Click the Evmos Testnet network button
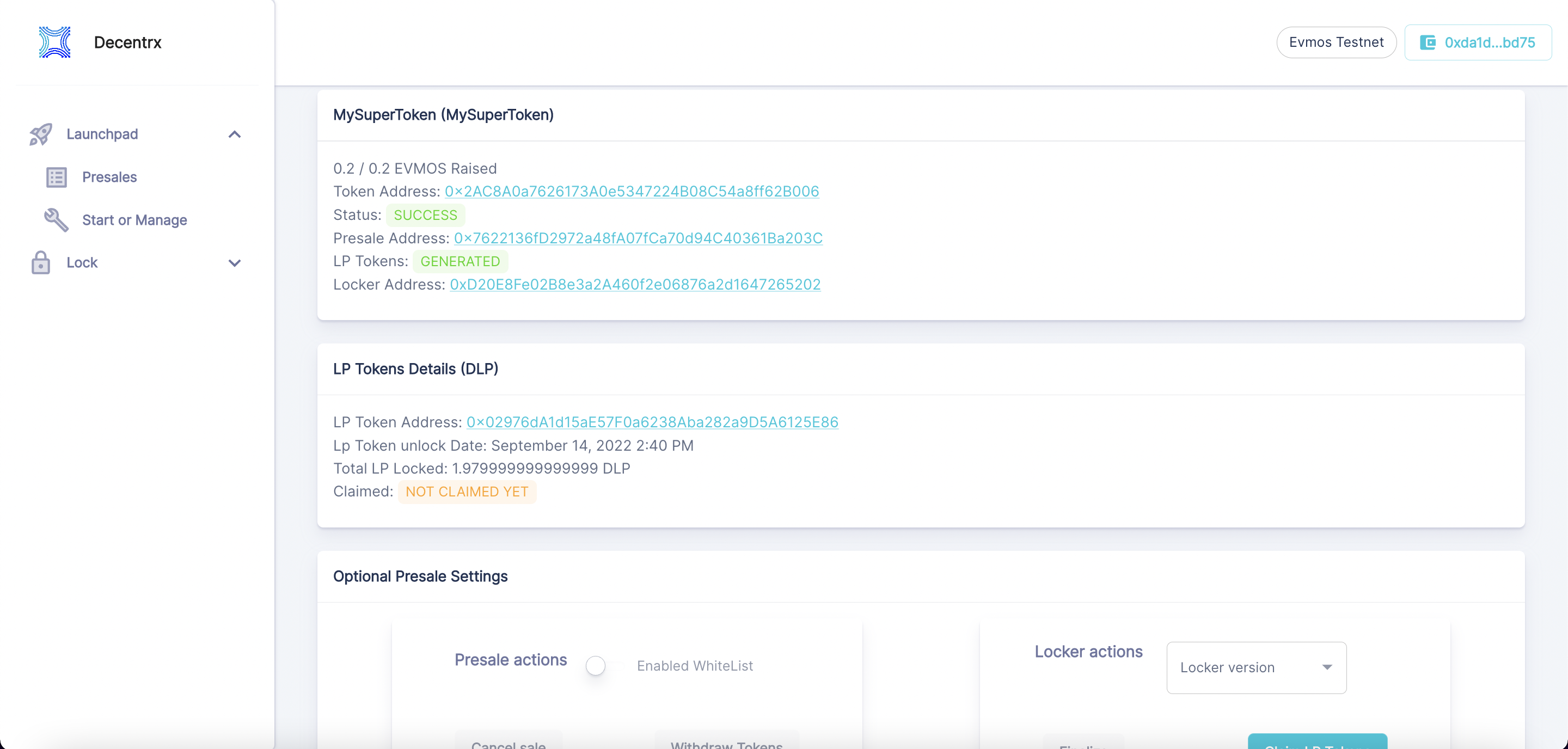Viewport: 1568px width, 749px height. (x=1336, y=42)
